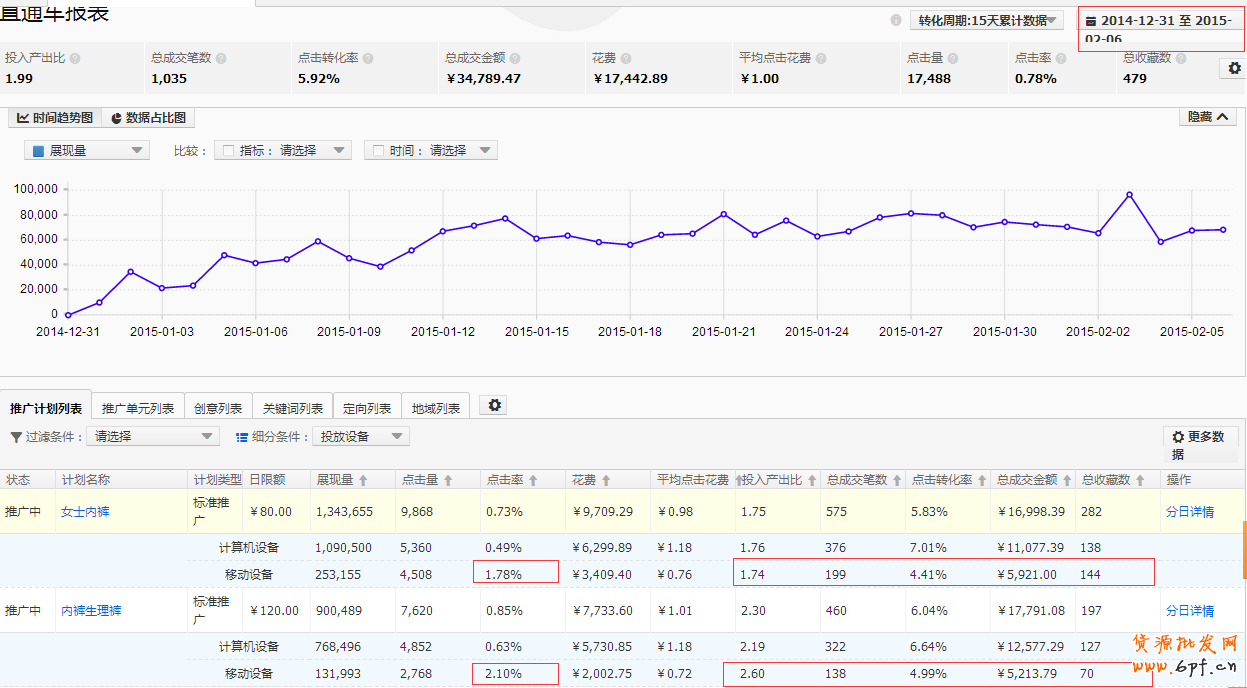The width and height of the screenshot is (1247, 688).
Task: Select the 地域列表 tab
Action: tap(436, 407)
